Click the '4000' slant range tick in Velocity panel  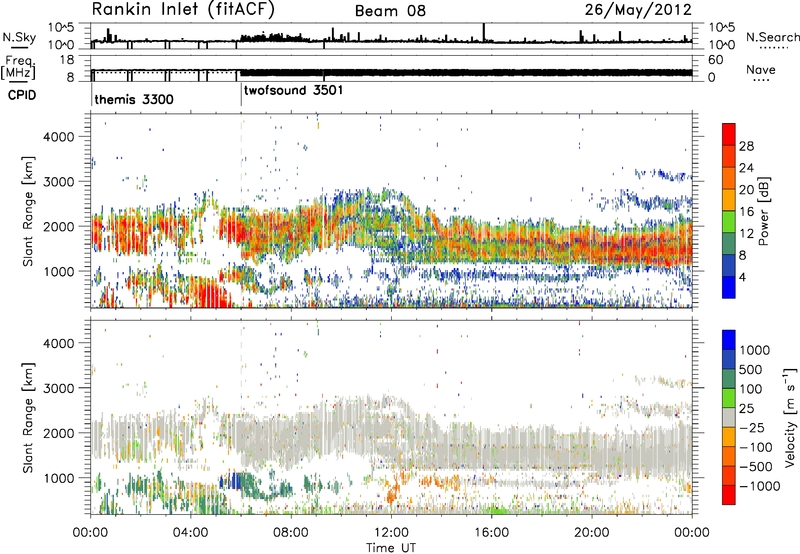pos(58,343)
